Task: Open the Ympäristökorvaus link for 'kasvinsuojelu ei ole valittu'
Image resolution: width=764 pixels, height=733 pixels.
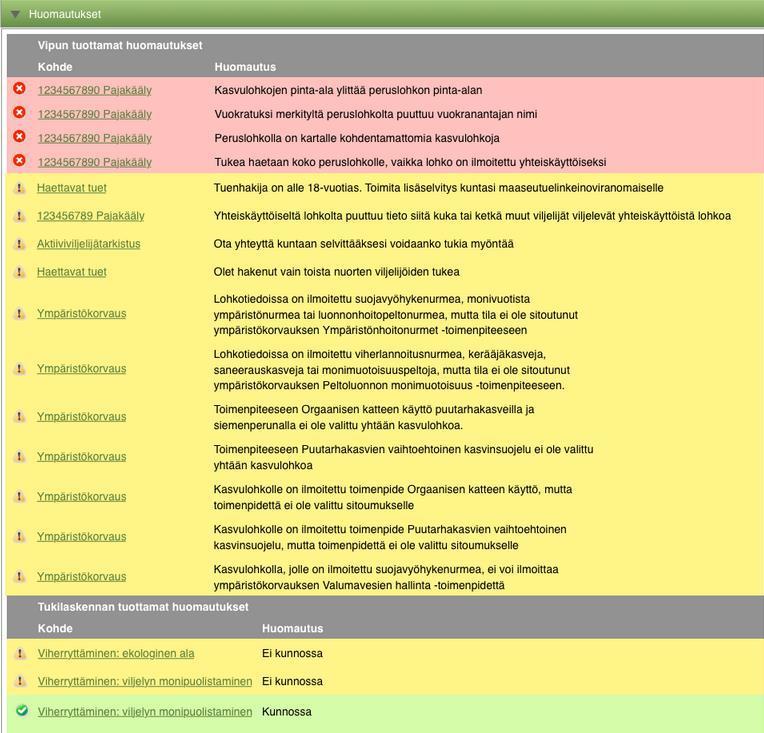Action: click(x=81, y=457)
